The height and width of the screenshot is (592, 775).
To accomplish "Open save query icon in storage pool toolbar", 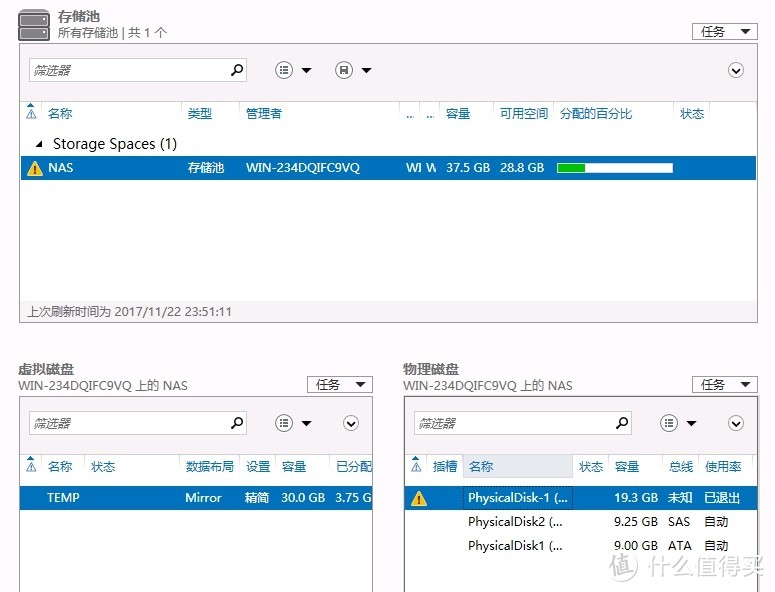I will point(344,70).
